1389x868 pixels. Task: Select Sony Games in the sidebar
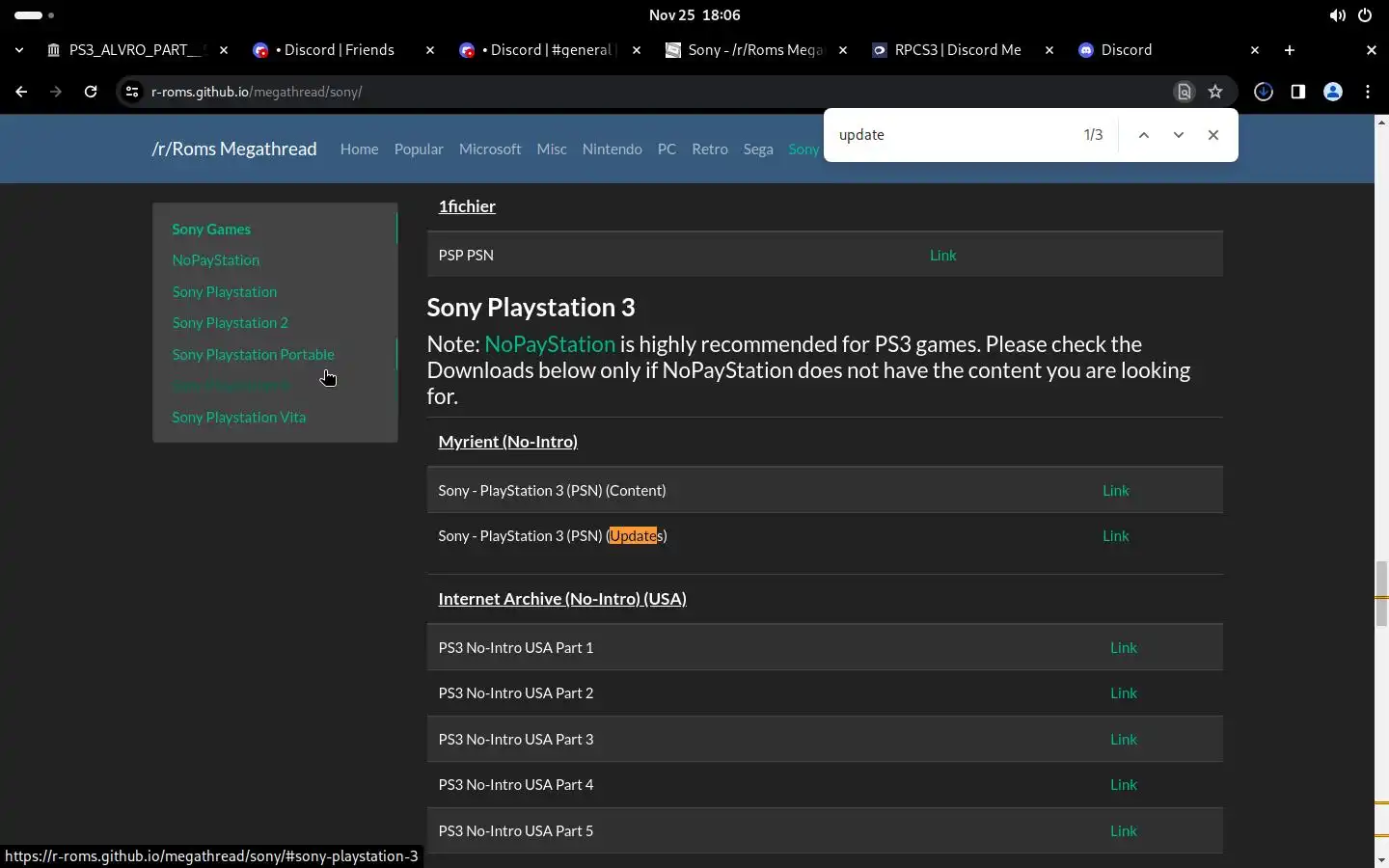[x=211, y=229]
